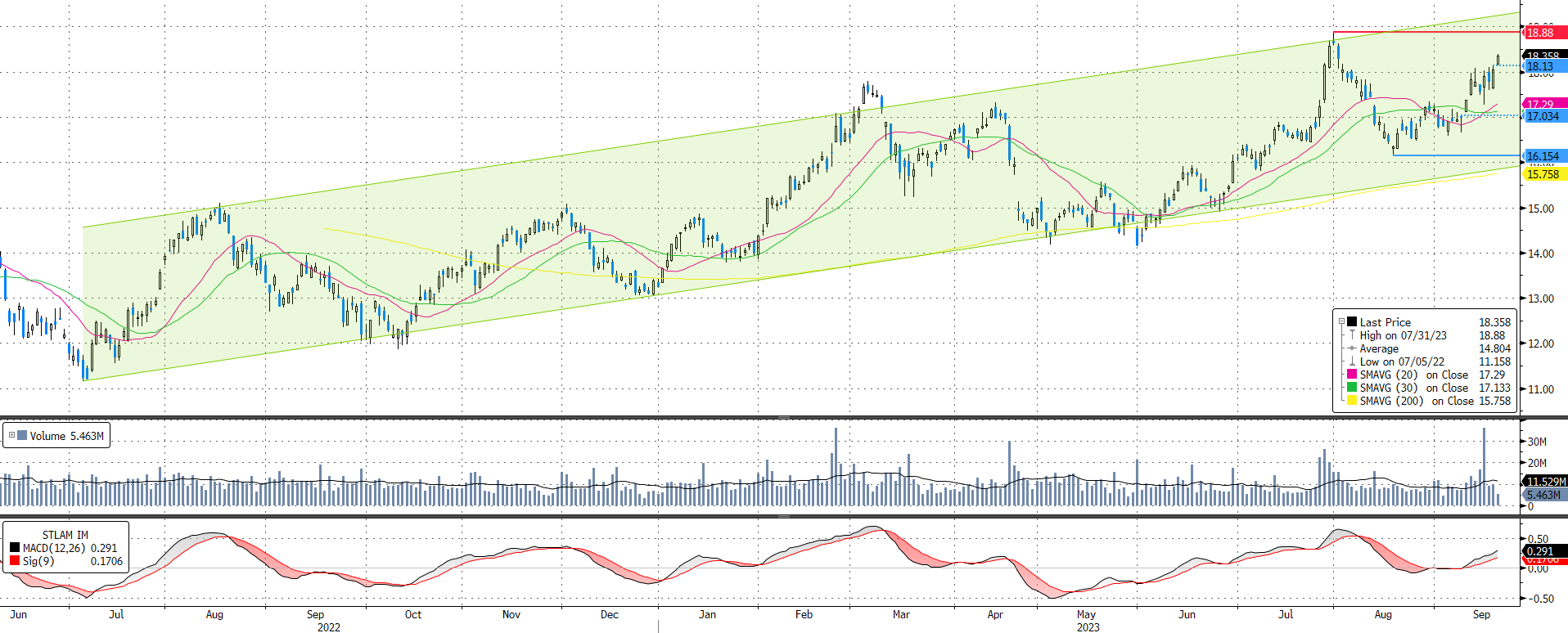Click the red Sig(9) legend swatch

[x=15, y=560]
